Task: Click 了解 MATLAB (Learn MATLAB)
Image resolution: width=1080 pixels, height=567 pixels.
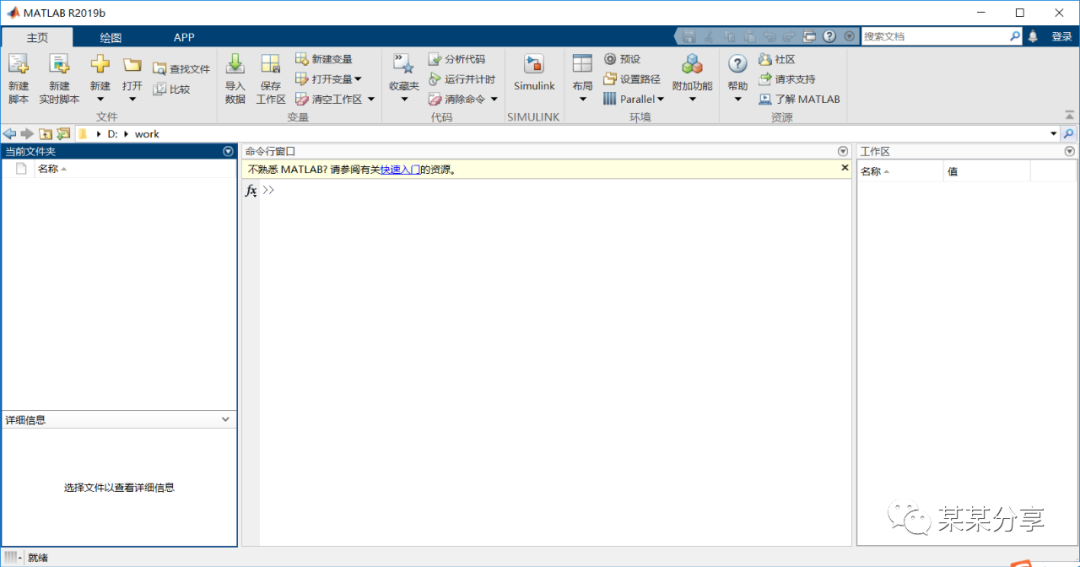Action: click(x=799, y=99)
